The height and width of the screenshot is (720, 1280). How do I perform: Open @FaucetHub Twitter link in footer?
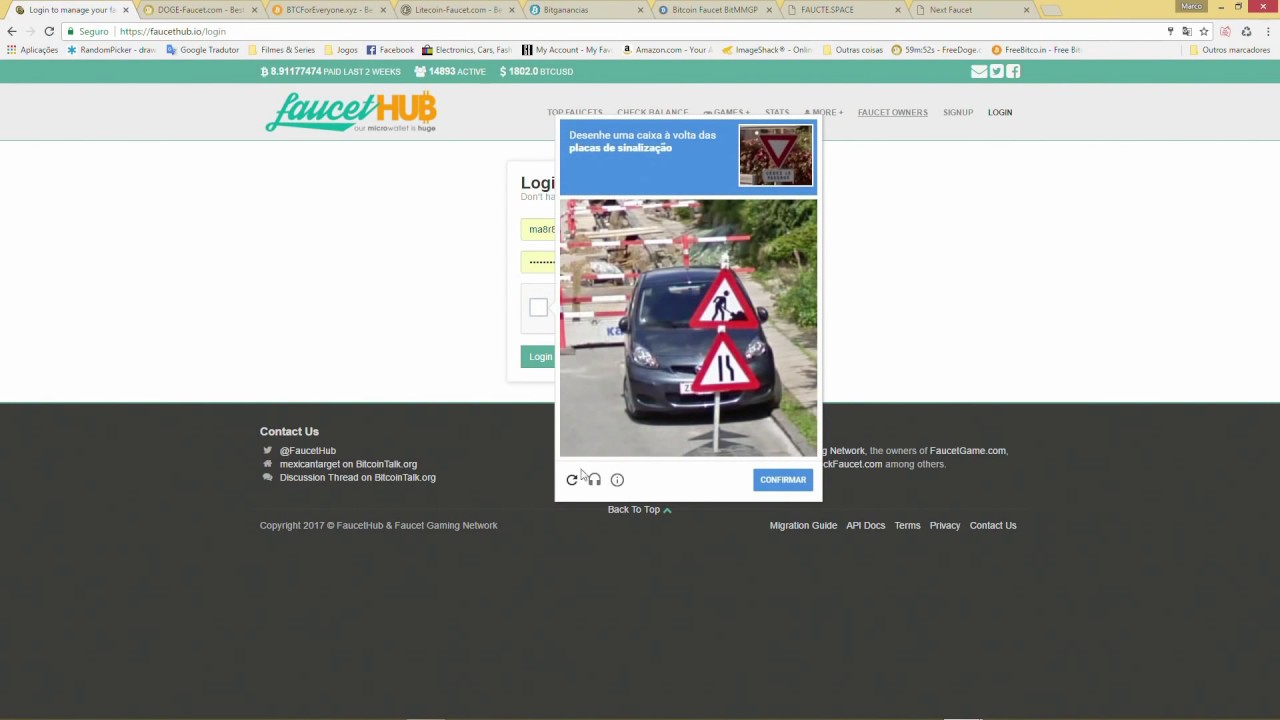[x=308, y=451]
